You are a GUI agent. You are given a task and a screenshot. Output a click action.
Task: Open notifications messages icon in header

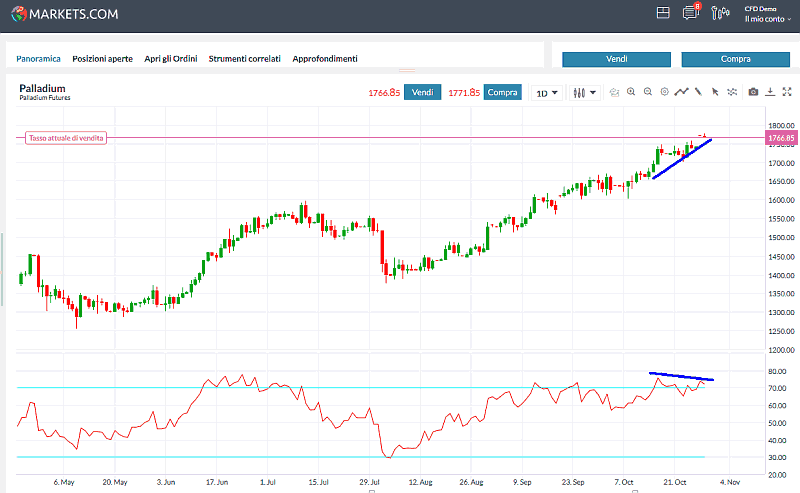click(x=690, y=13)
